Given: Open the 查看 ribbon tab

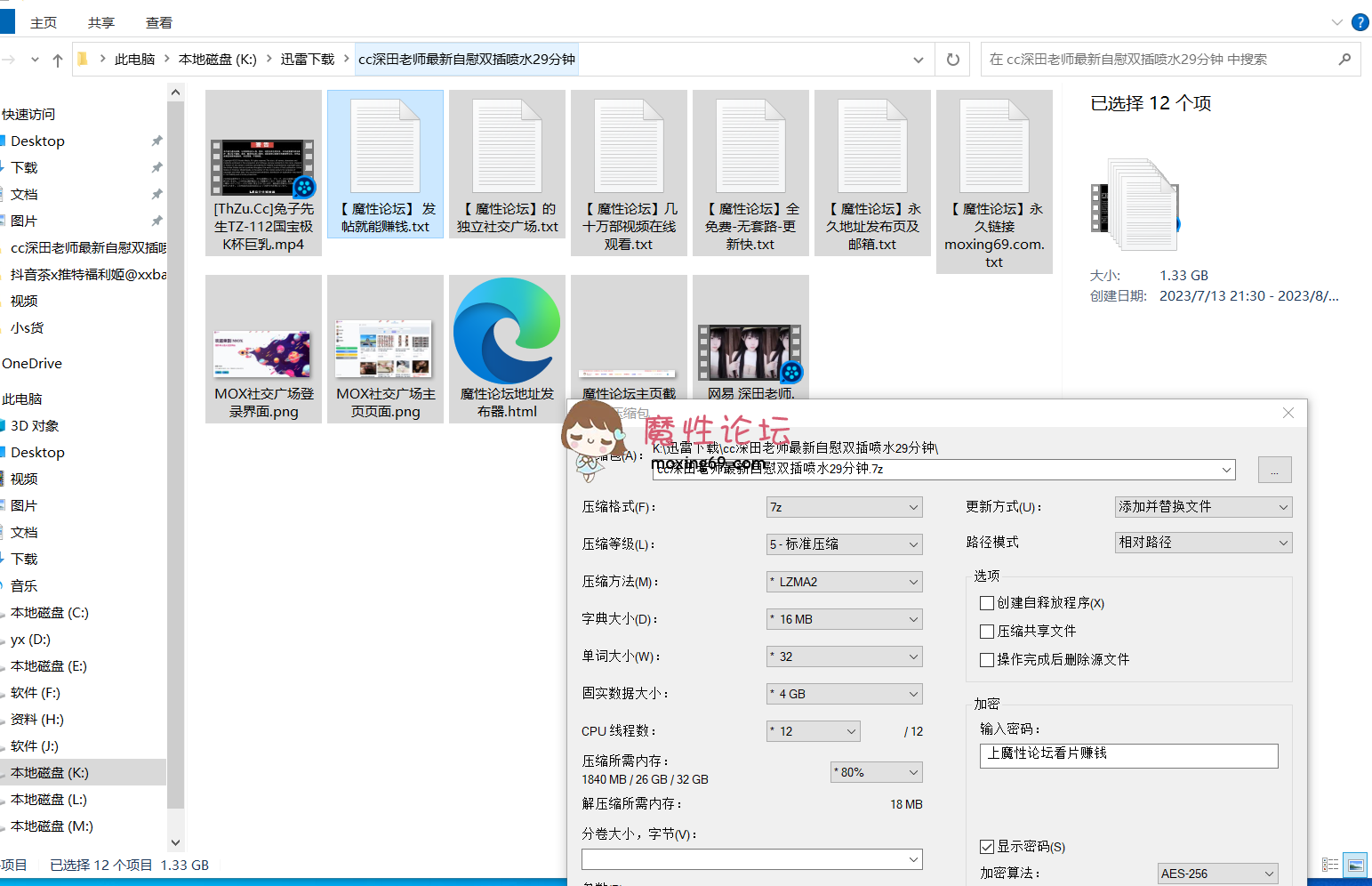Looking at the screenshot, I should 159,22.
